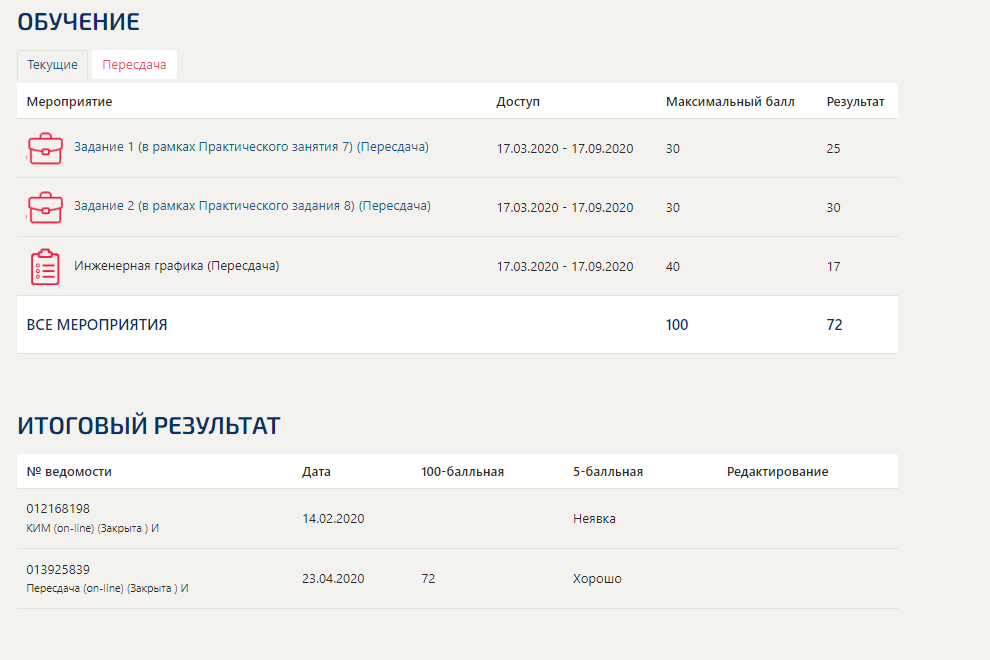Click statement number 012168198

pos(58,508)
